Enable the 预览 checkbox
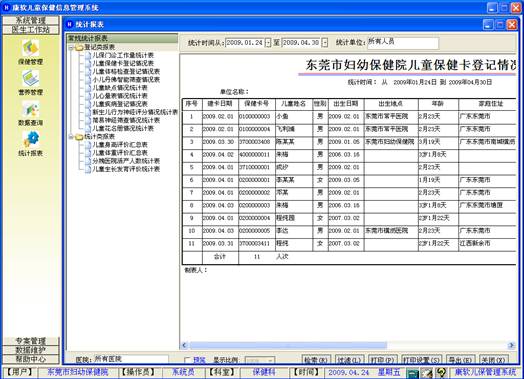The height and width of the screenshot is (379, 524). [187, 360]
